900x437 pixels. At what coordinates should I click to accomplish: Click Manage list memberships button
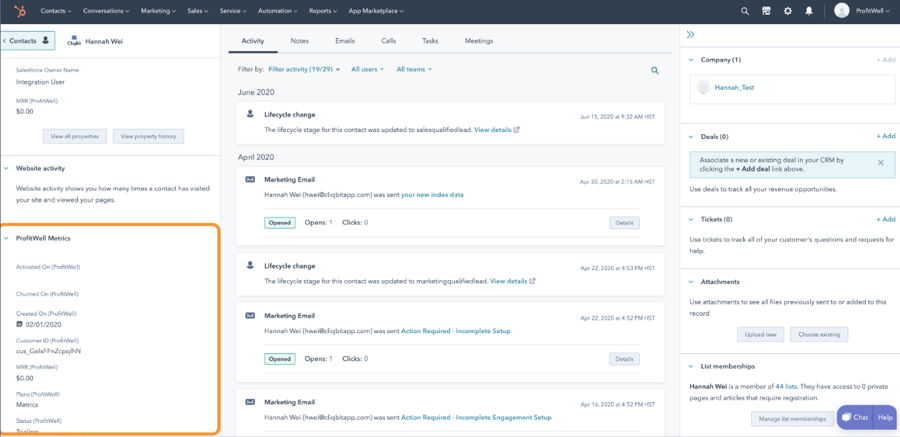[792, 419]
